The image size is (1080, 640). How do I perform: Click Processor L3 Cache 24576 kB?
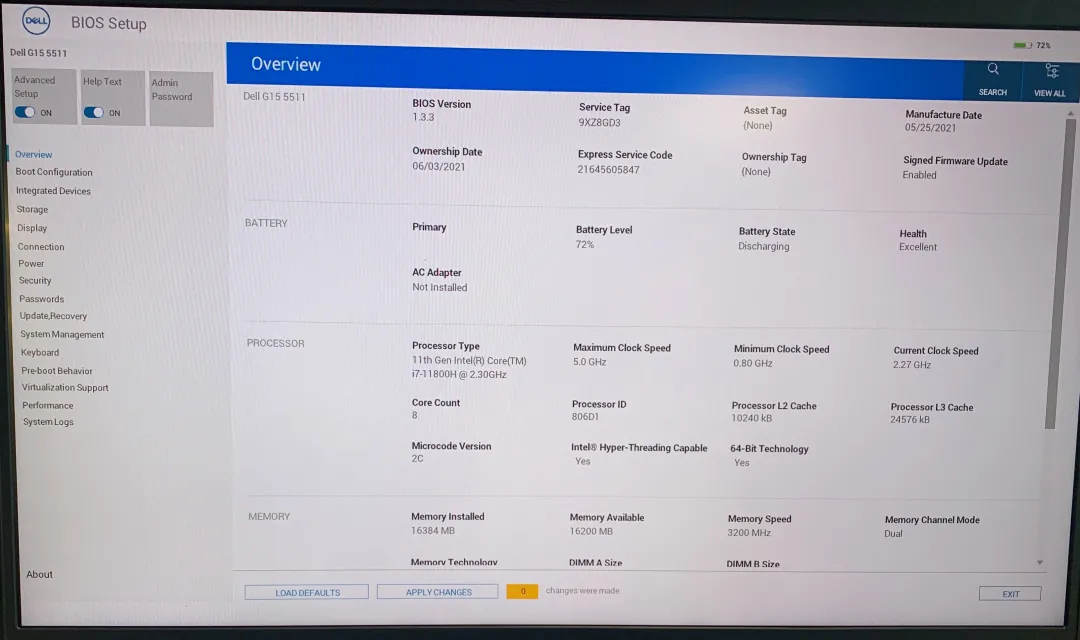pyautogui.click(x=909, y=420)
